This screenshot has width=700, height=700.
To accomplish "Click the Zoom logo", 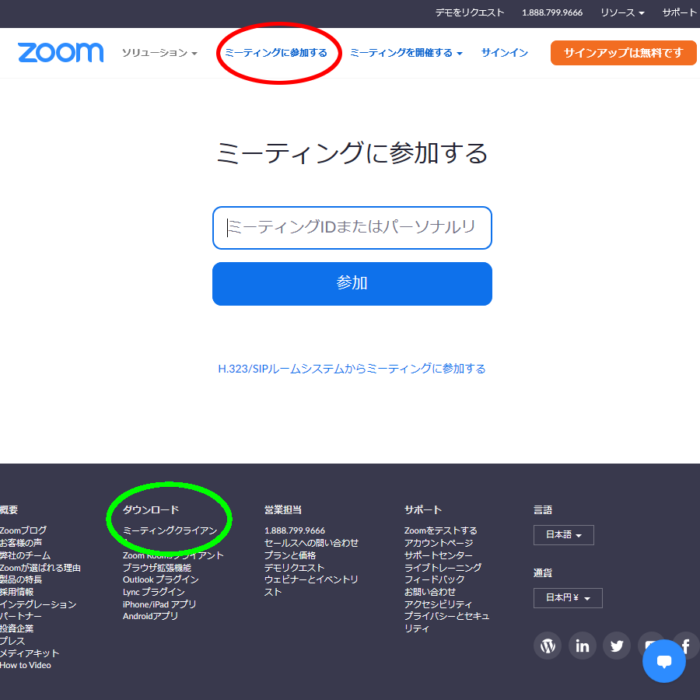I will [60, 53].
